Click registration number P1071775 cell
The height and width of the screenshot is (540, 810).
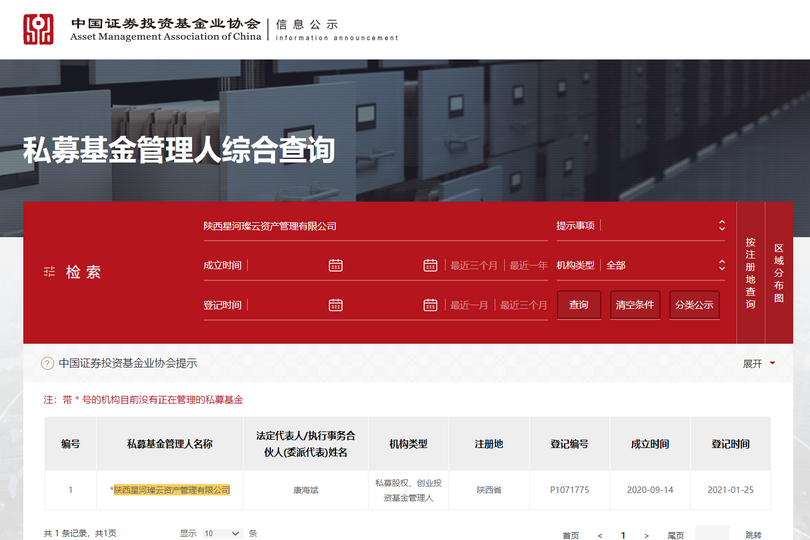coord(569,490)
